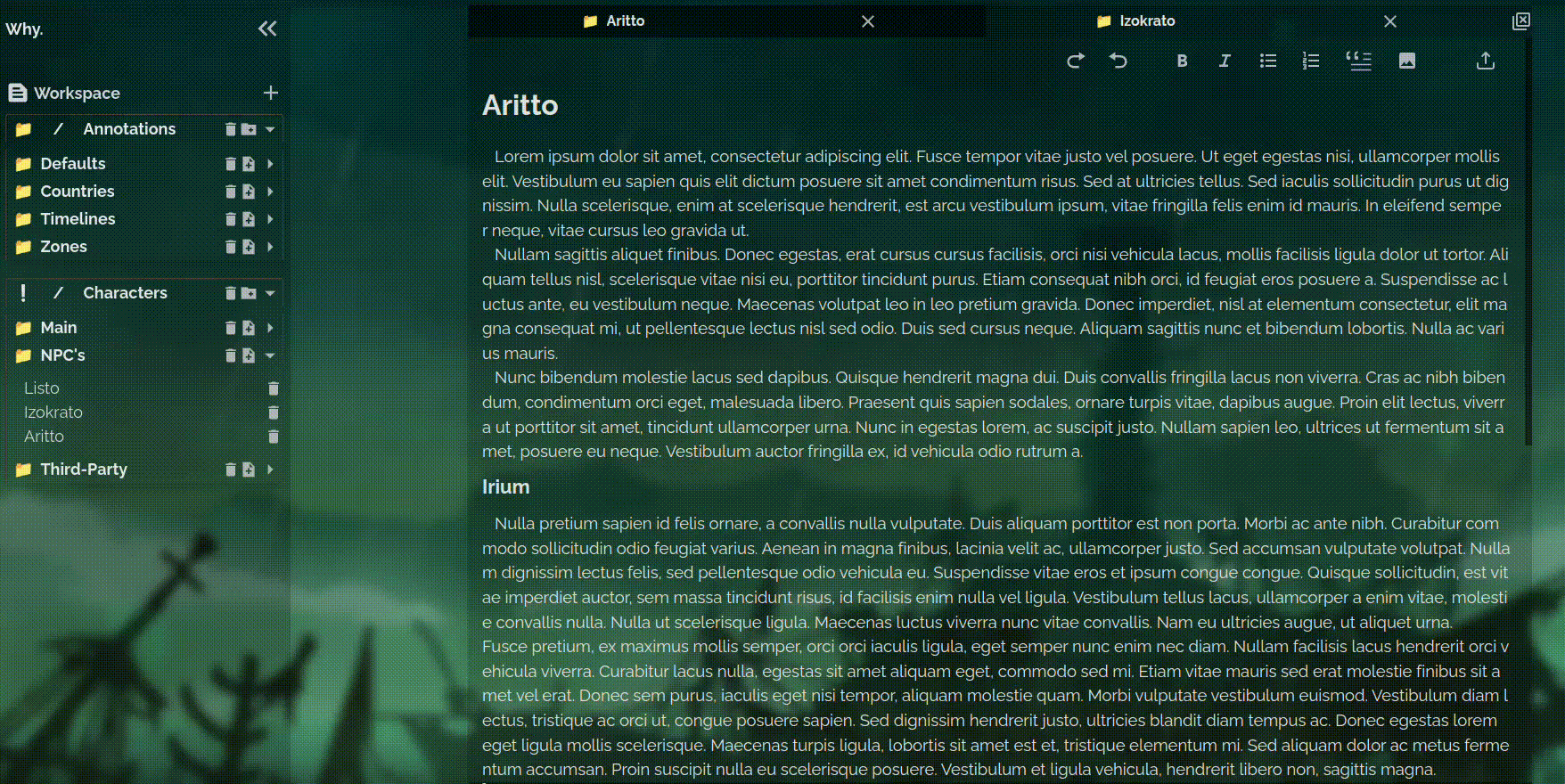Screen dimensions: 1565x784
Task: Switch to the Izokrato tab
Action: [x=1147, y=21]
